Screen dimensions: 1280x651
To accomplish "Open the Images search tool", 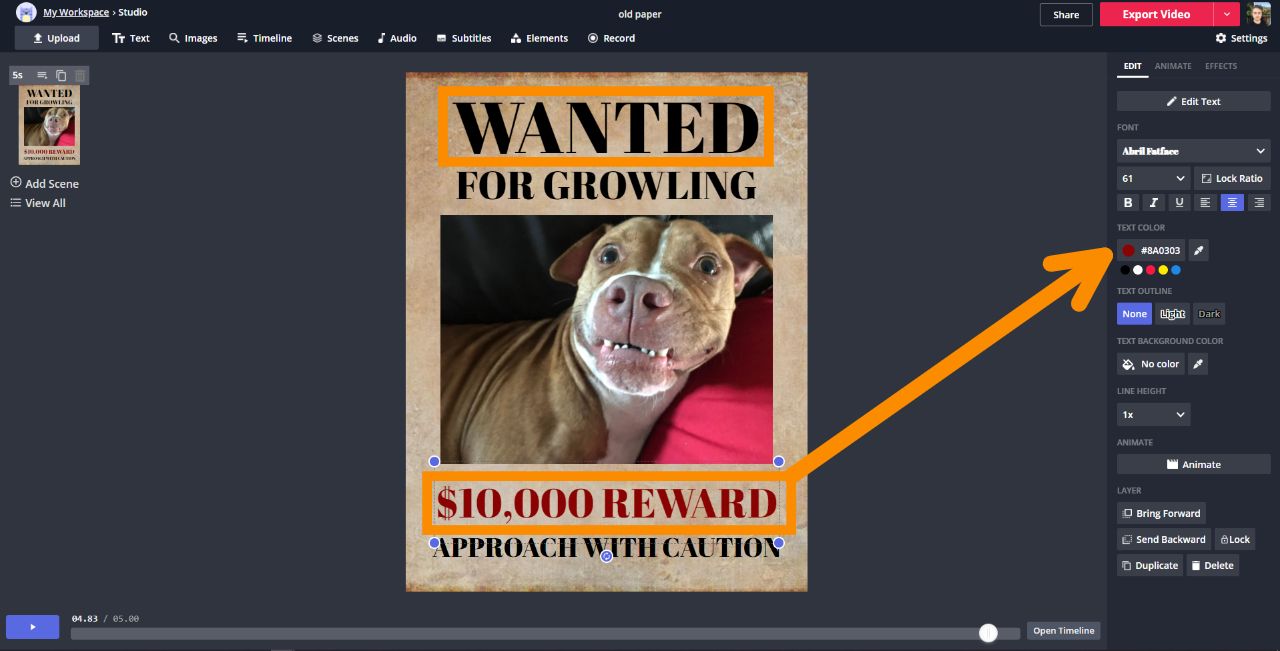I will coord(193,38).
